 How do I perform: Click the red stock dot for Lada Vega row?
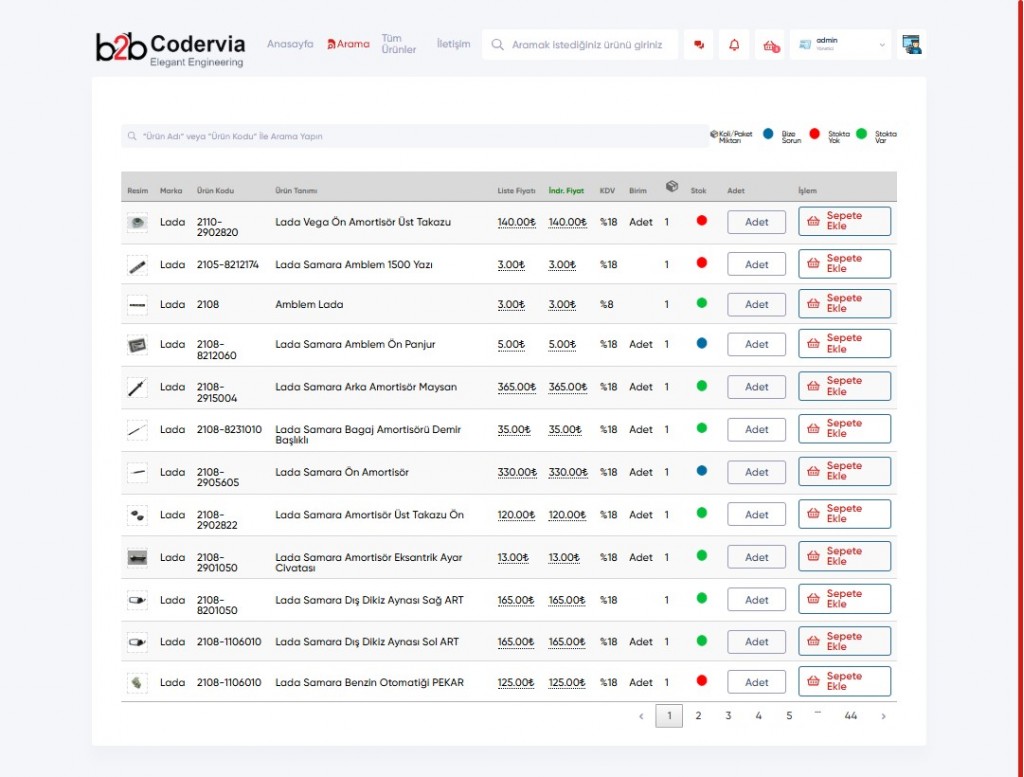pyautogui.click(x=701, y=221)
